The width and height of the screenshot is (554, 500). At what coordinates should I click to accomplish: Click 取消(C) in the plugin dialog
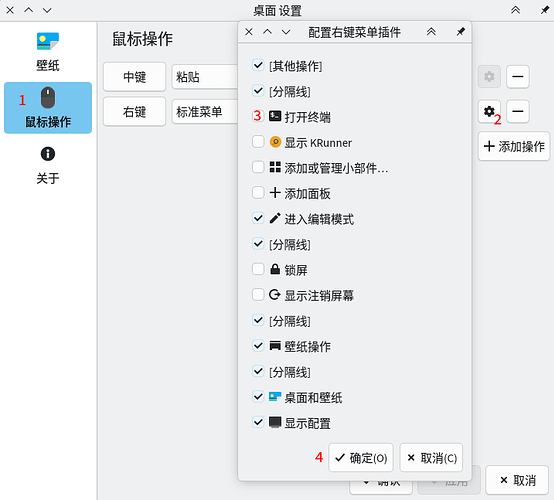coord(431,458)
